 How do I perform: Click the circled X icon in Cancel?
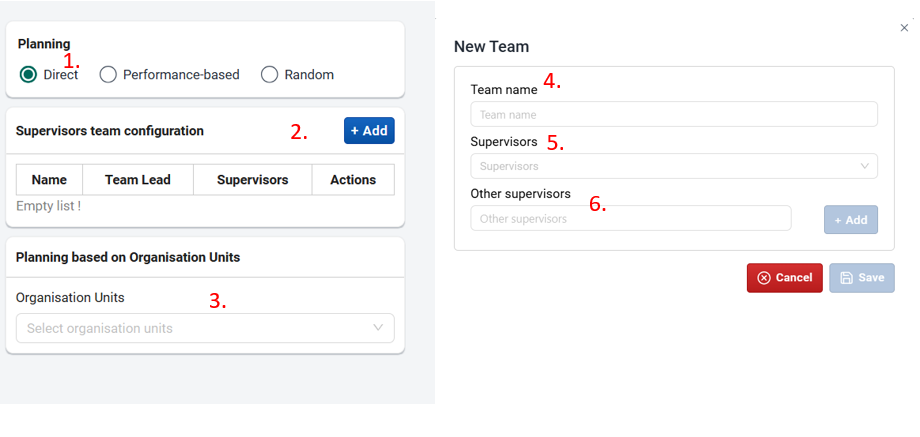(764, 278)
